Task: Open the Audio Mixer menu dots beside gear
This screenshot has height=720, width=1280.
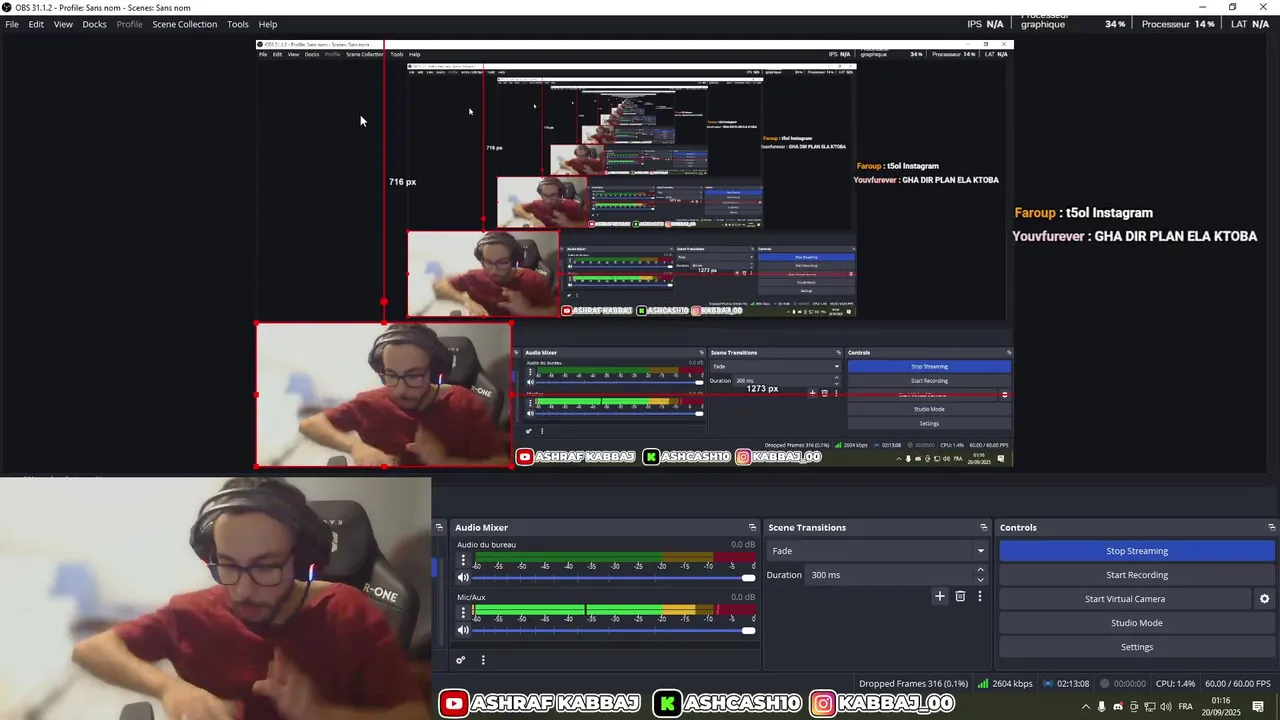Action: pos(483,660)
